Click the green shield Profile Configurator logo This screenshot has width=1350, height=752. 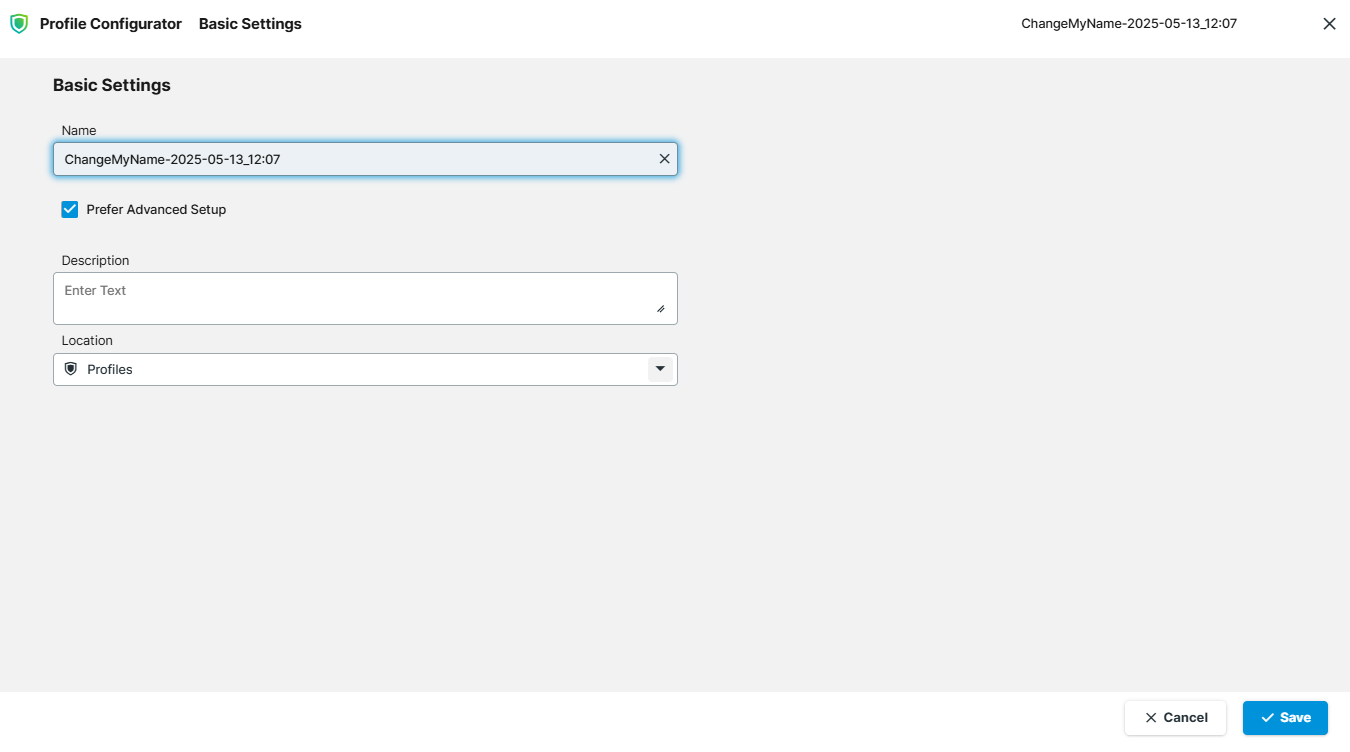pyautogui.click(x=19, y=24)
